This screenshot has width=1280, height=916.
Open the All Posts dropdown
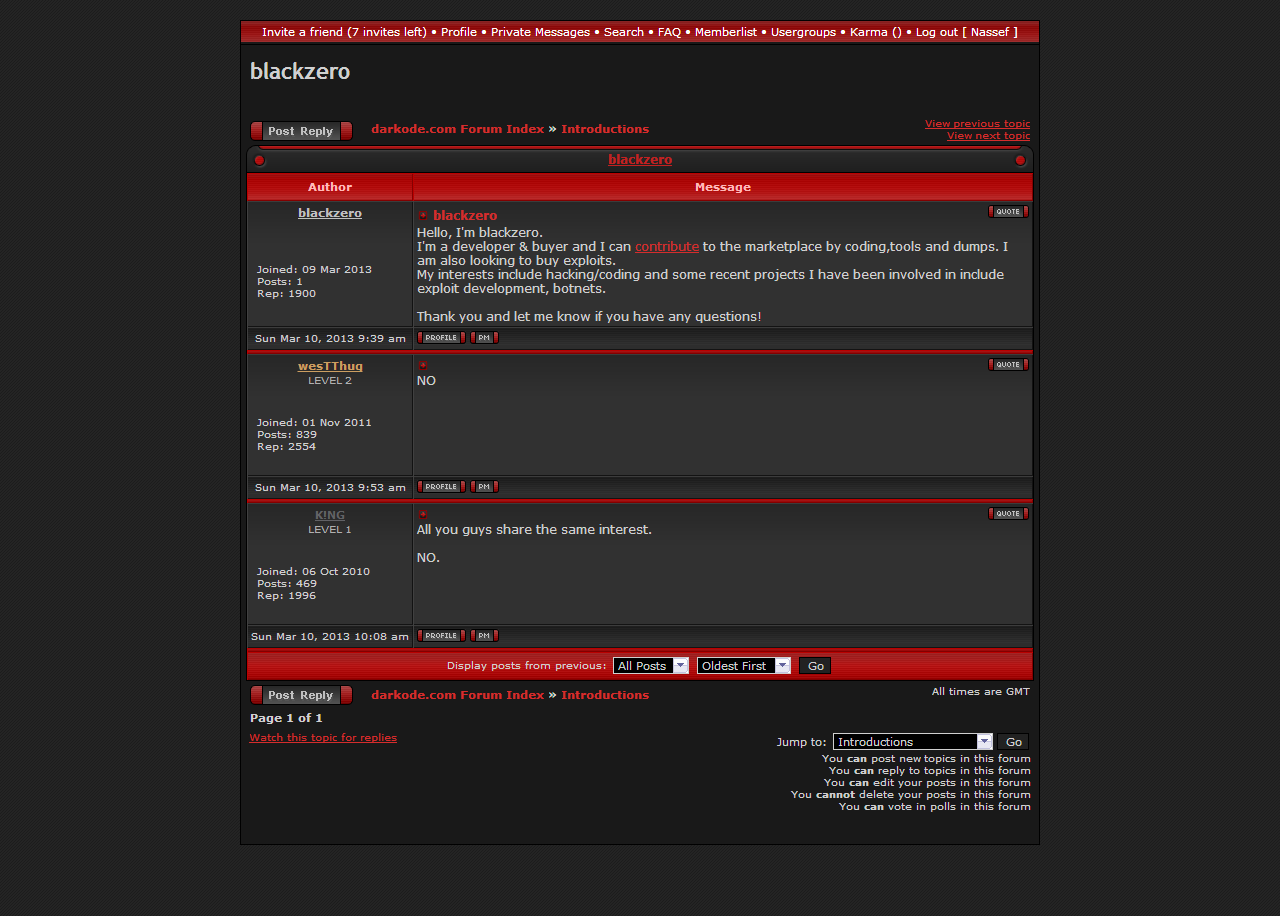click(x=650, y=666)
